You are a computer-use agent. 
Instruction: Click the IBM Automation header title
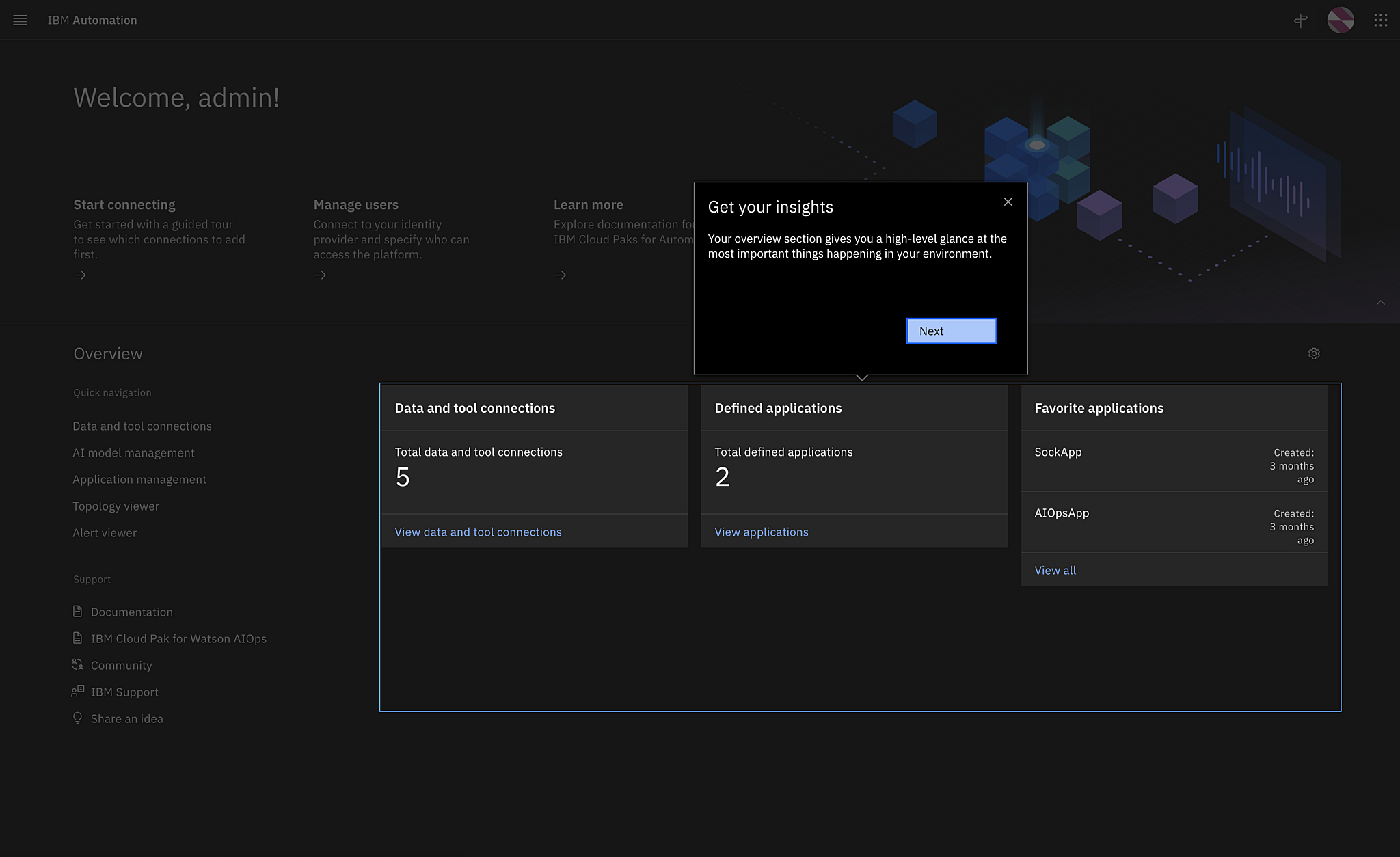pyautogui.click(x=92, y=20)
